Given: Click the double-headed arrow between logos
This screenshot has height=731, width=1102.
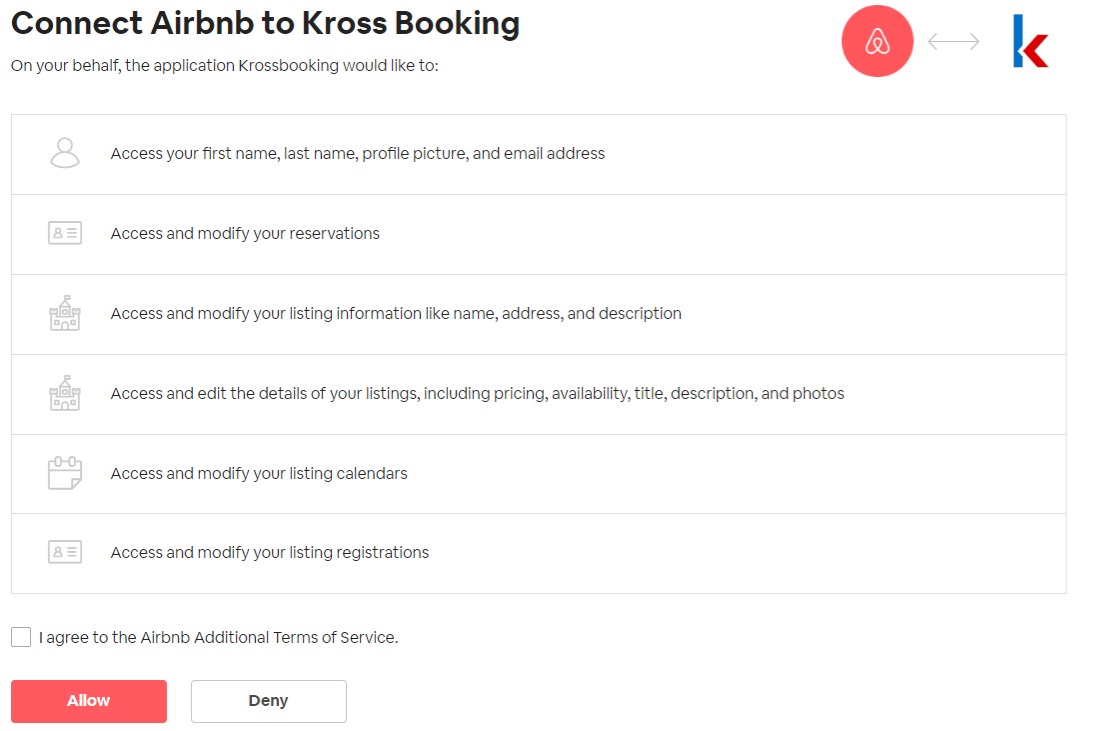Looking at the screenshot, I should pyautogui.click(x=954, y=41).
